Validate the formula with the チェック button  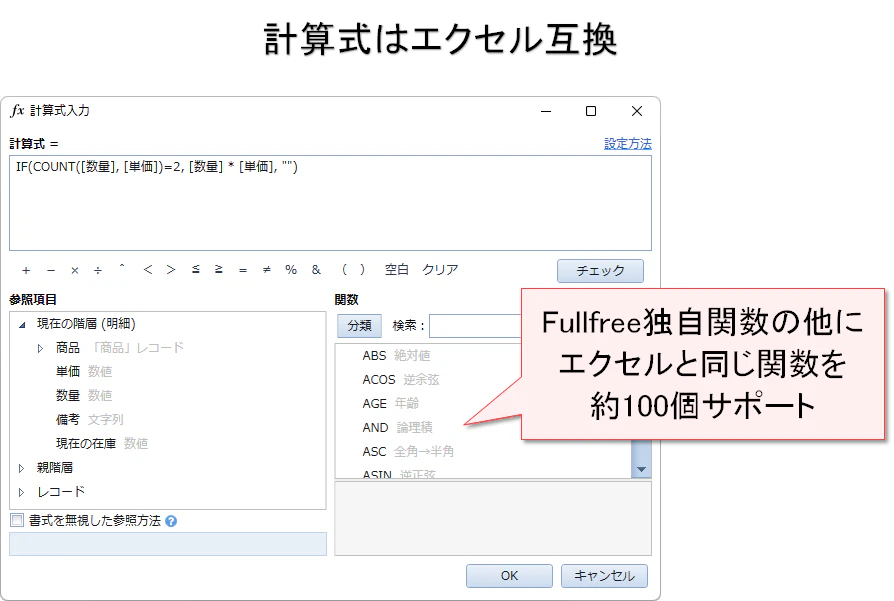click(x=601, y=270)
